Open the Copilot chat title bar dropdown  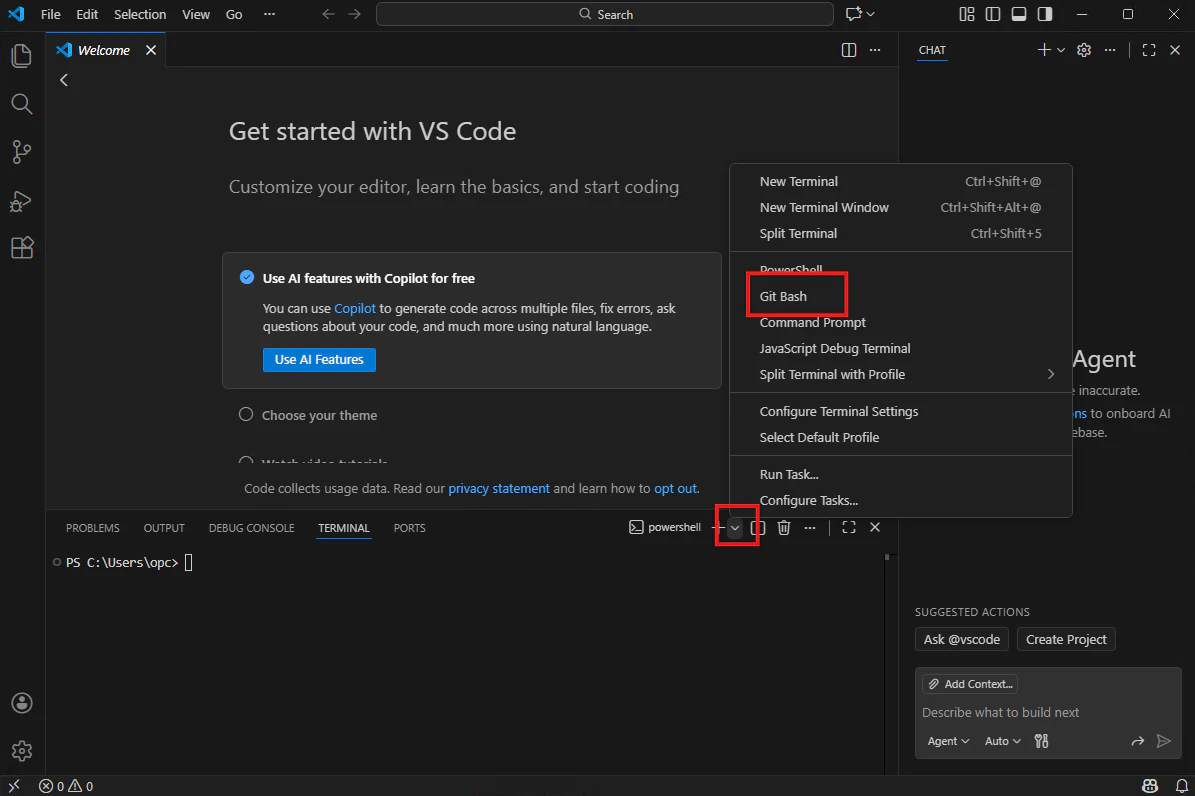point(870,14)
